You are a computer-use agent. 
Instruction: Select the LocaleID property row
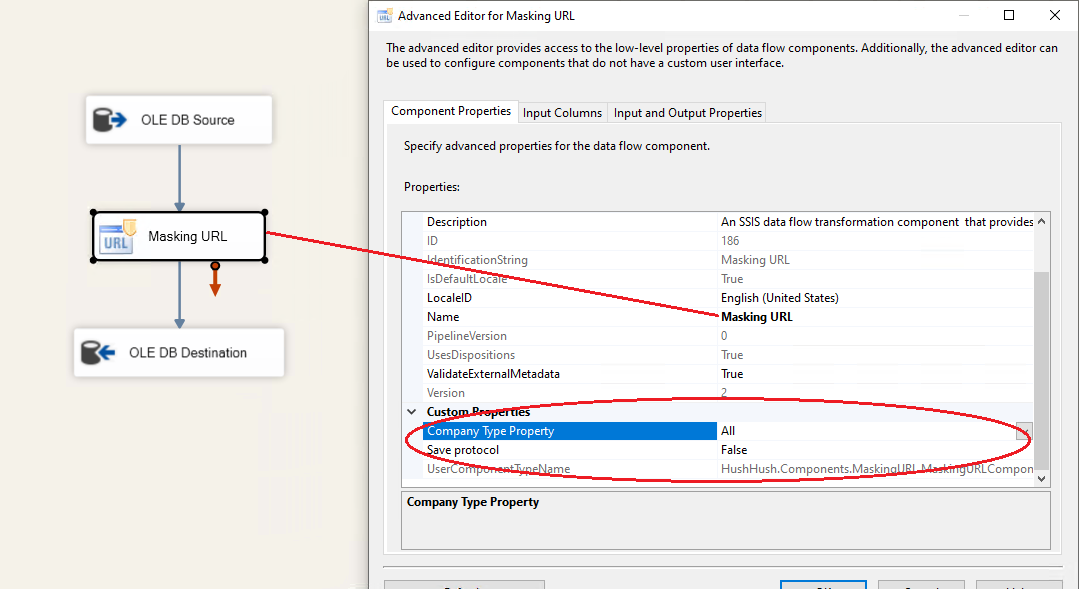coord(451,298)
